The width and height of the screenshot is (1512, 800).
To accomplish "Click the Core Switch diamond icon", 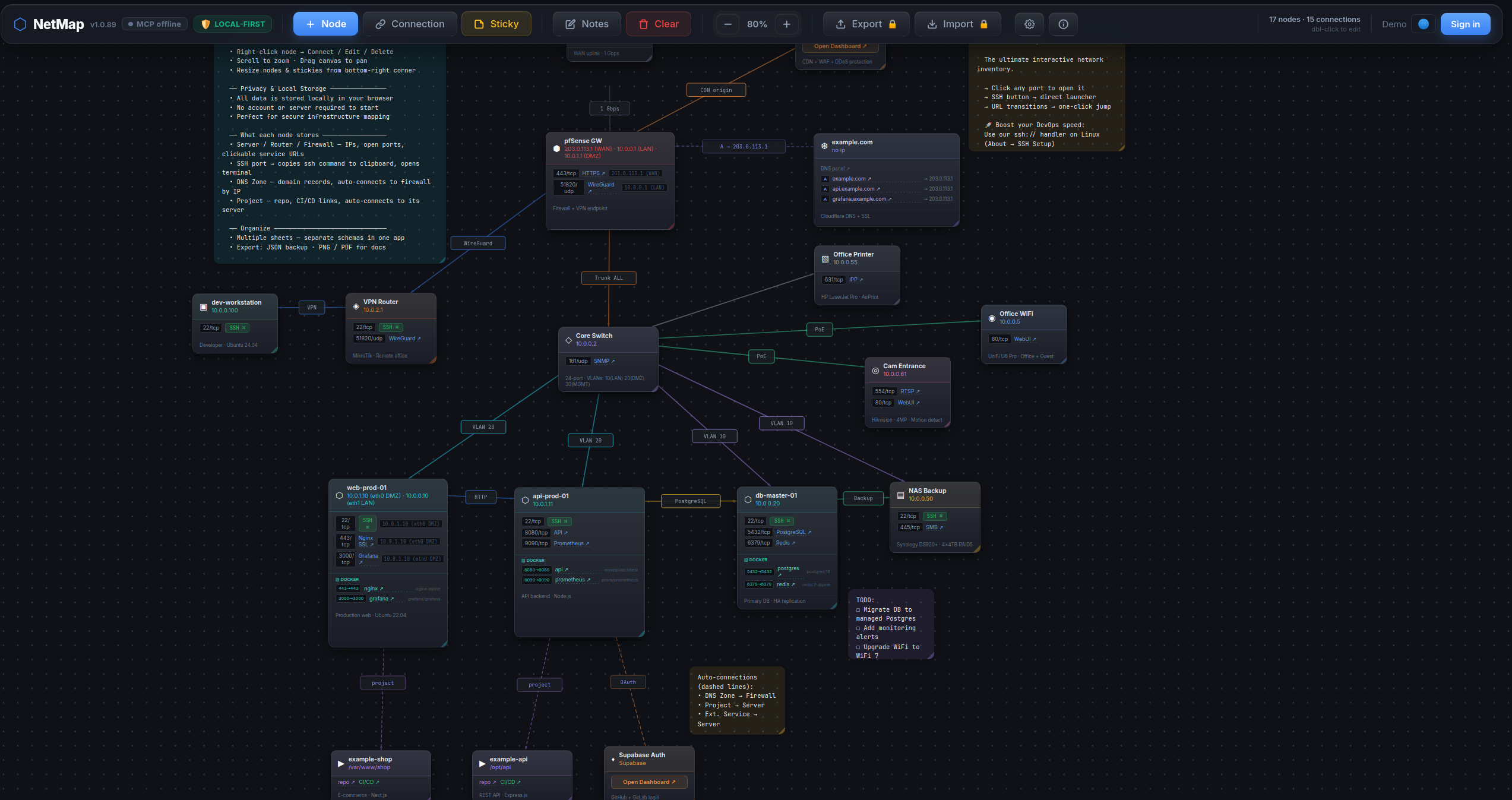I will point(568,340).
